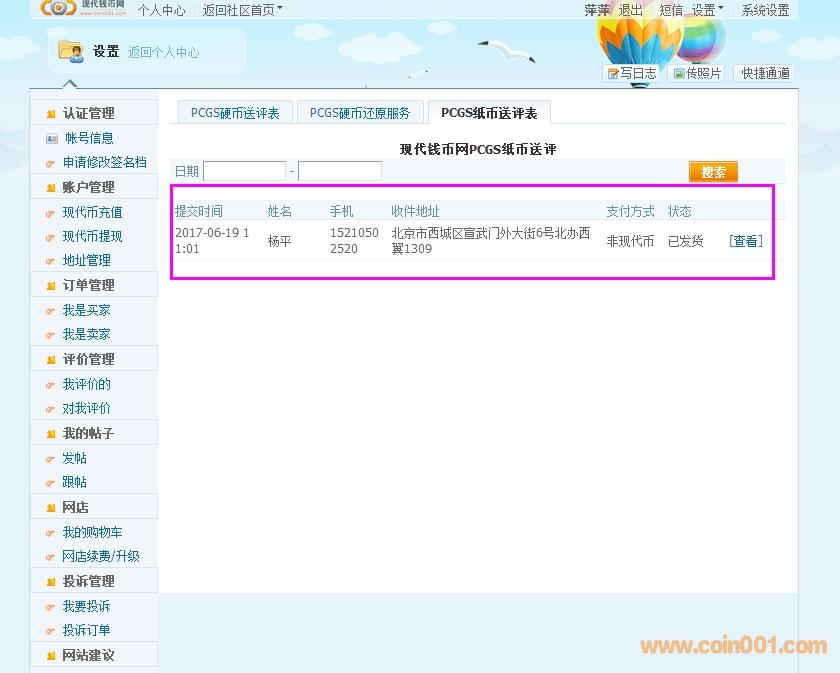This screenshot has height=673, width=840.
Task: Open 快捷通道 shortcut button
Action: 765,74
